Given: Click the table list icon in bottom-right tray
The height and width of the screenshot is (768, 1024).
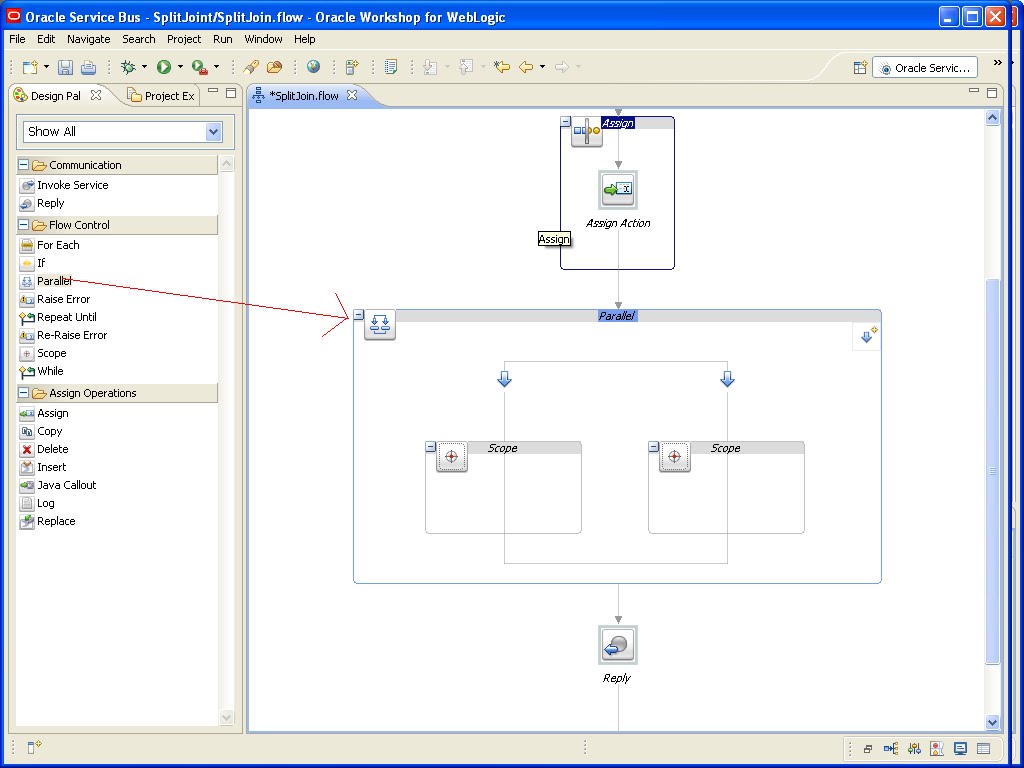Looking at the screenshot, I should (984, 748).
